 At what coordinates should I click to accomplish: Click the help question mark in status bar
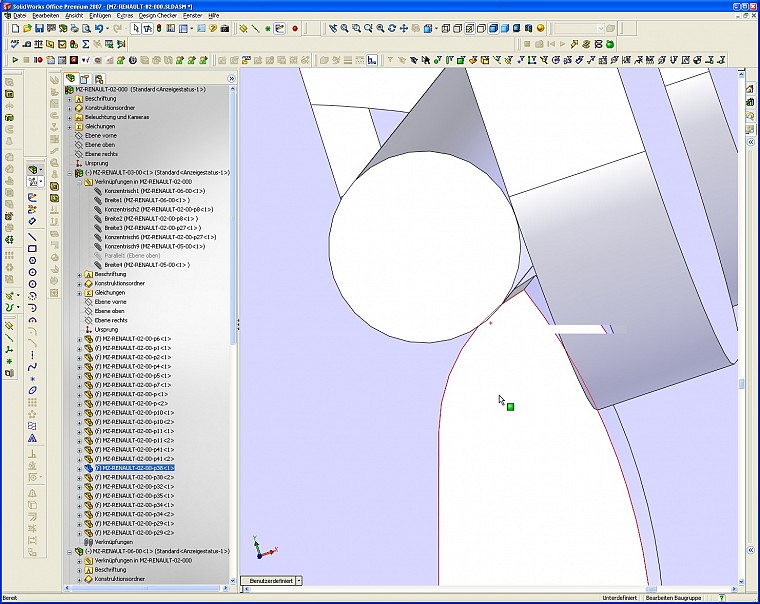(722, 598)
